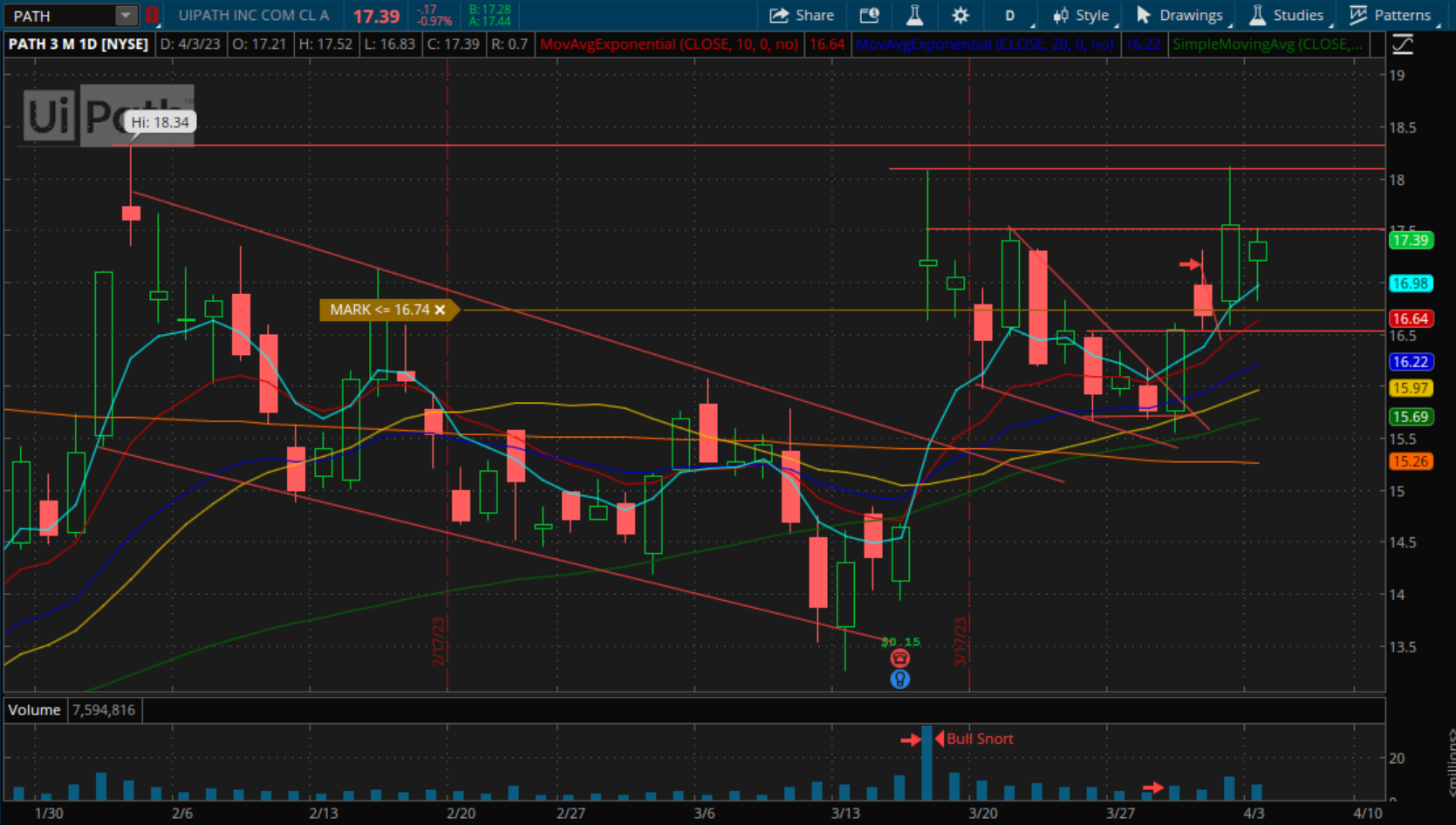The image size is (1456, 825).
Task: Click the 16.22 blue EMA price bubble
Action: point(1411,361)
